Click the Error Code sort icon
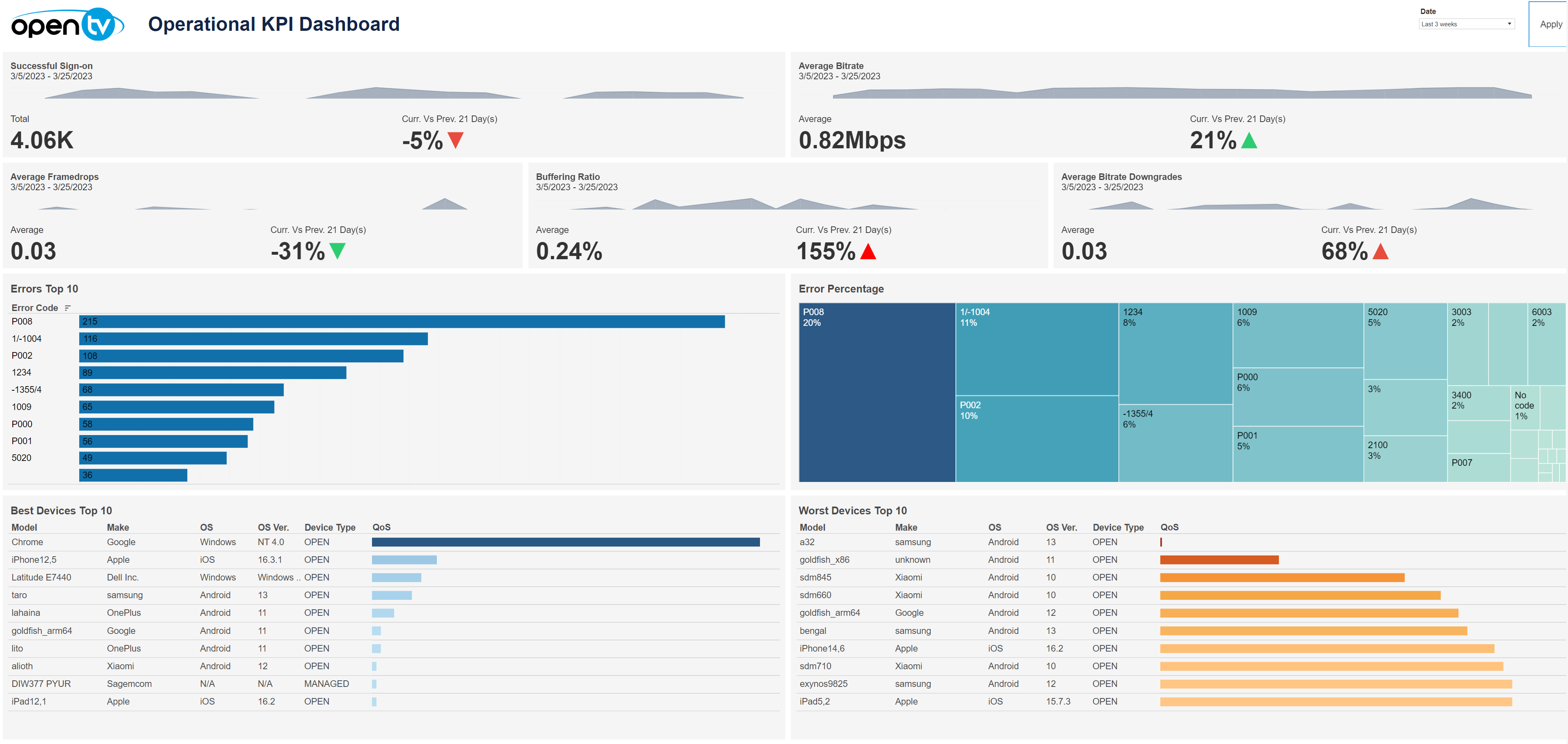 coord(68,308)
